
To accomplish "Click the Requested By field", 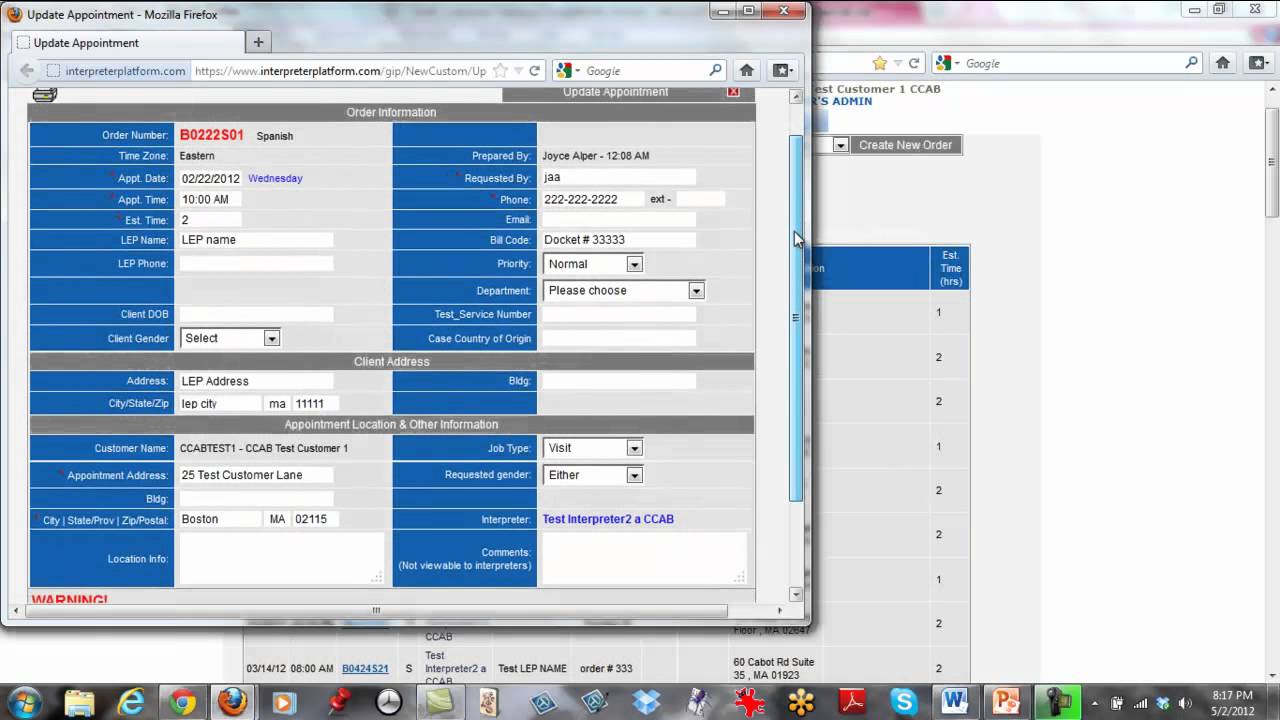I will pyautogui.click(x=618, y=177).
